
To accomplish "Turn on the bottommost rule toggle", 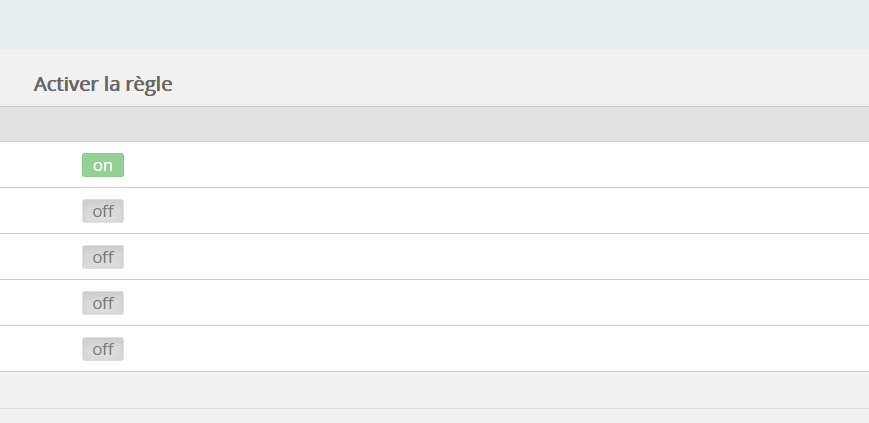I will (103, 349).
